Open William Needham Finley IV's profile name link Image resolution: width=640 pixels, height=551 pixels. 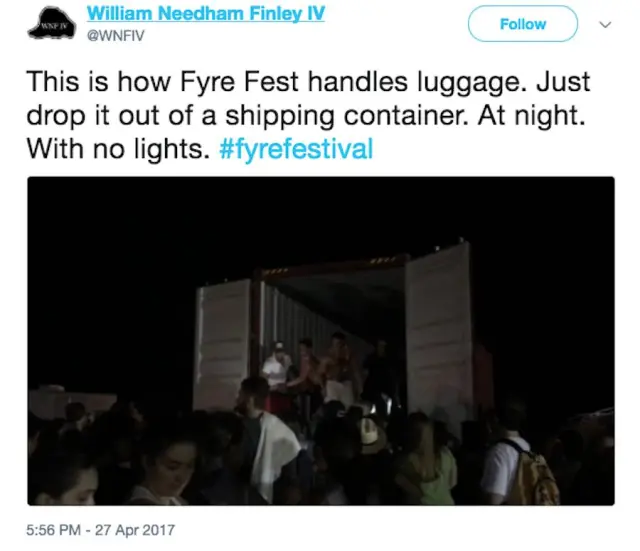[206, 13]
